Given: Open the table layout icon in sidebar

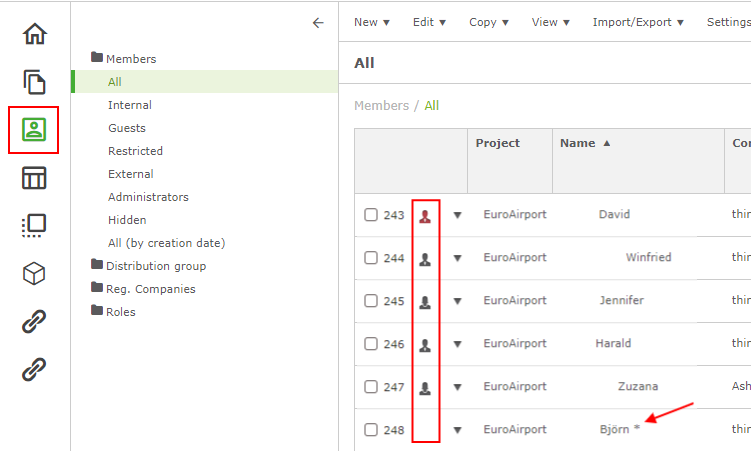Looking at the screenshot, I should 34,178.
